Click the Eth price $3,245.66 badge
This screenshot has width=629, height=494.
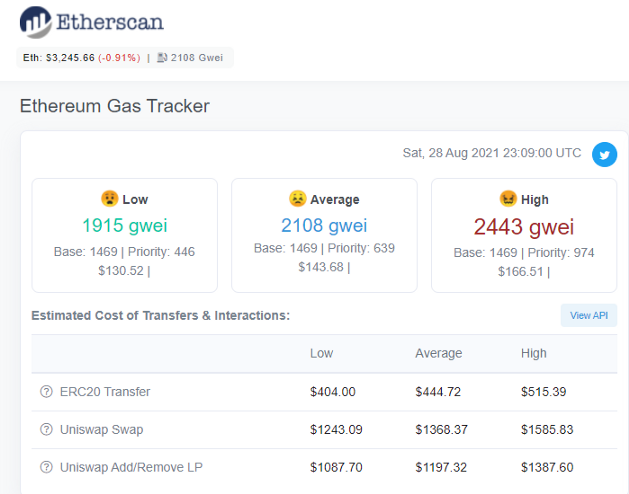pyautogui.click(x=82, y=58)
